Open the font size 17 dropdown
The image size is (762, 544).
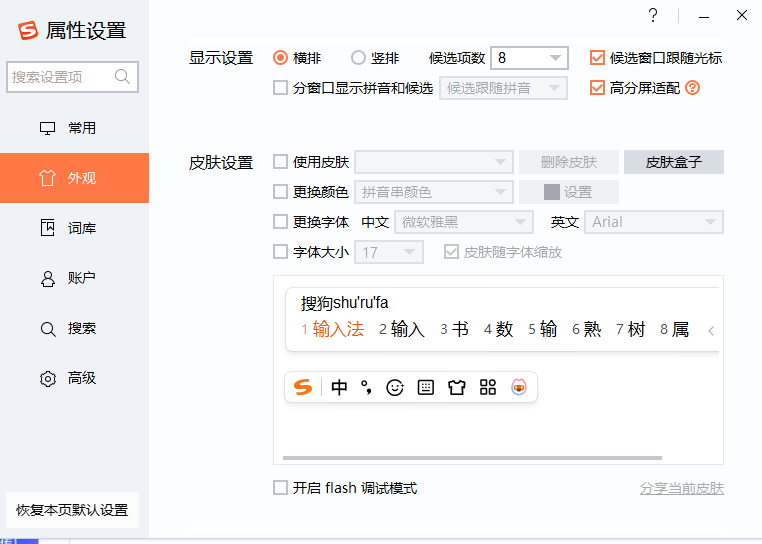(x=389, y=252)
